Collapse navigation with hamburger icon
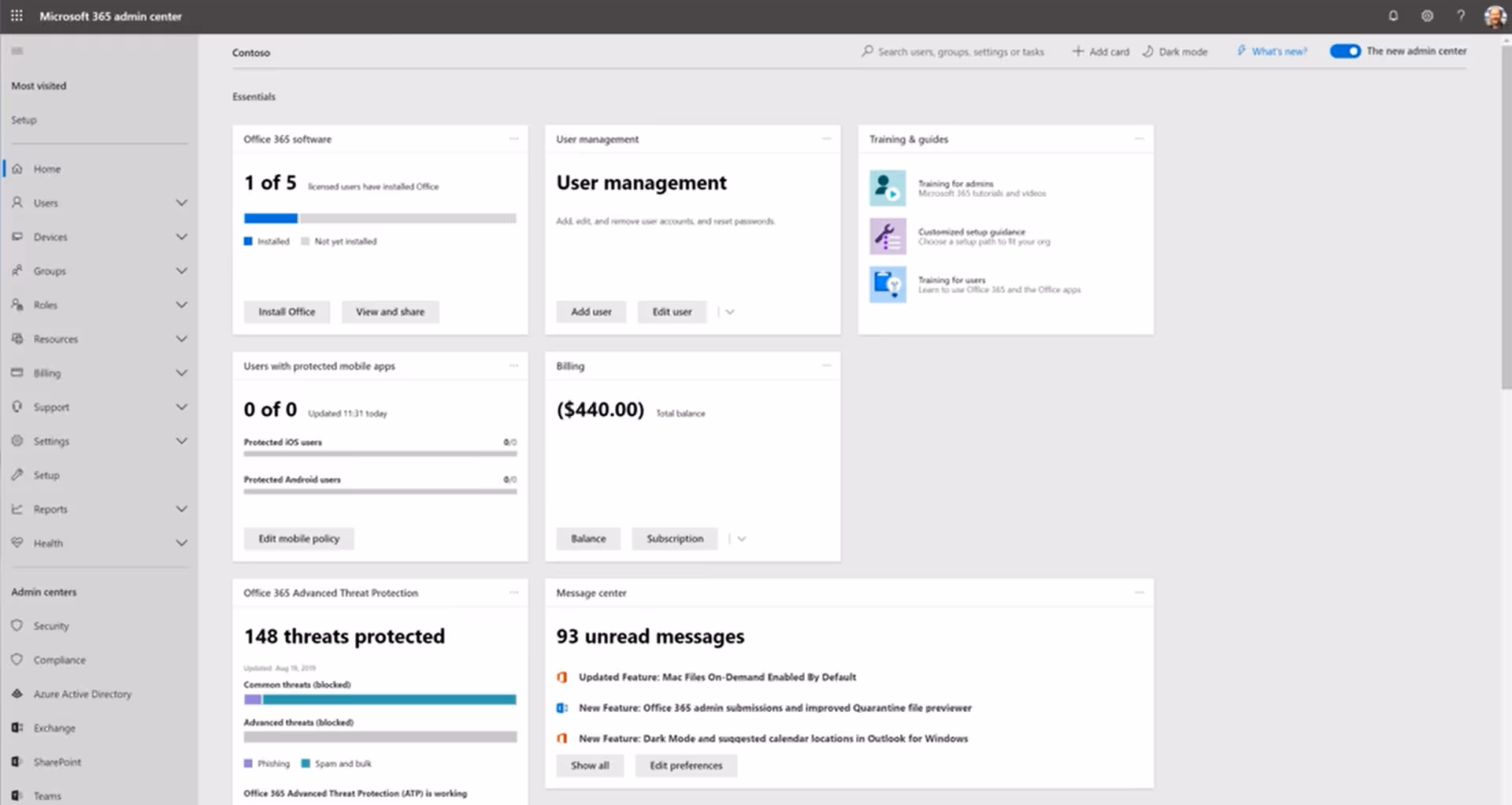Viewport: 1512px width, 805px height. (x=17, y=51)
